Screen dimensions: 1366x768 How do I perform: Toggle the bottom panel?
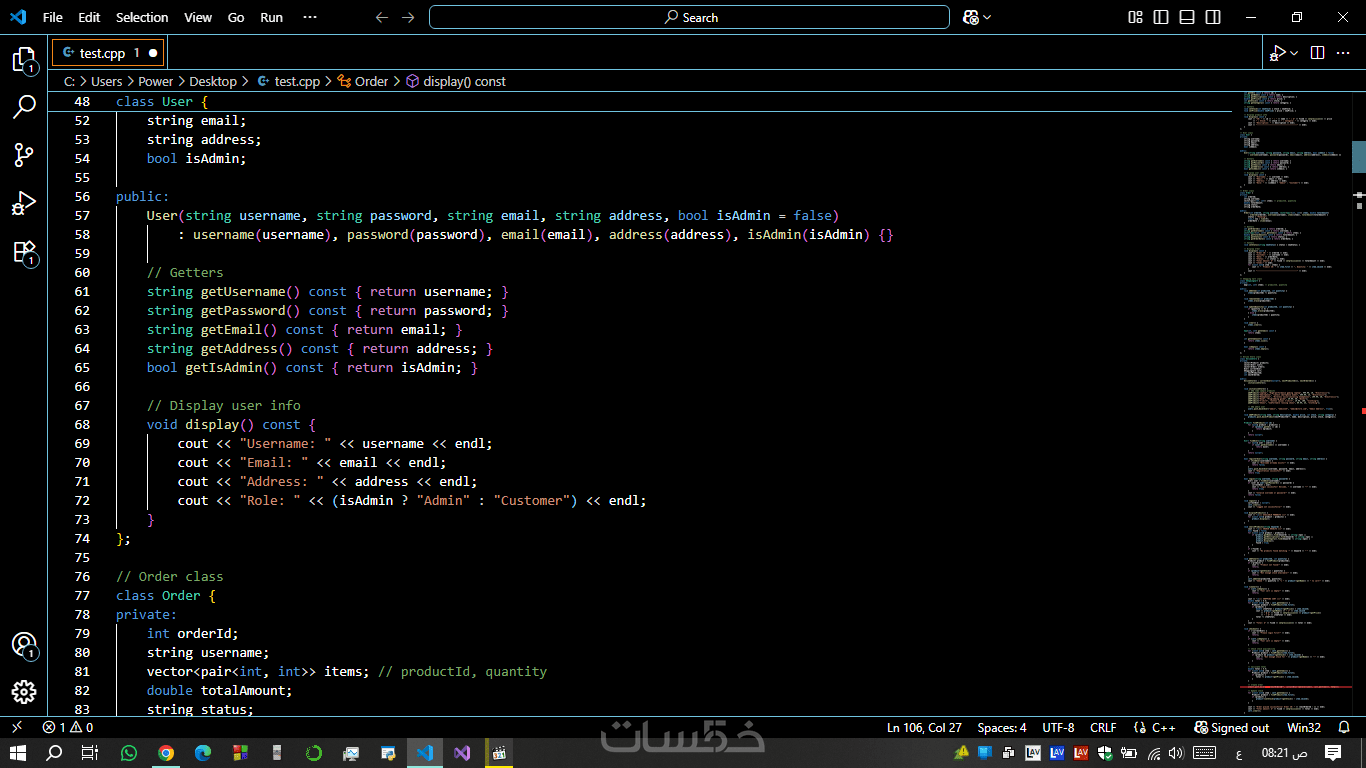(x=1187, y=17)
